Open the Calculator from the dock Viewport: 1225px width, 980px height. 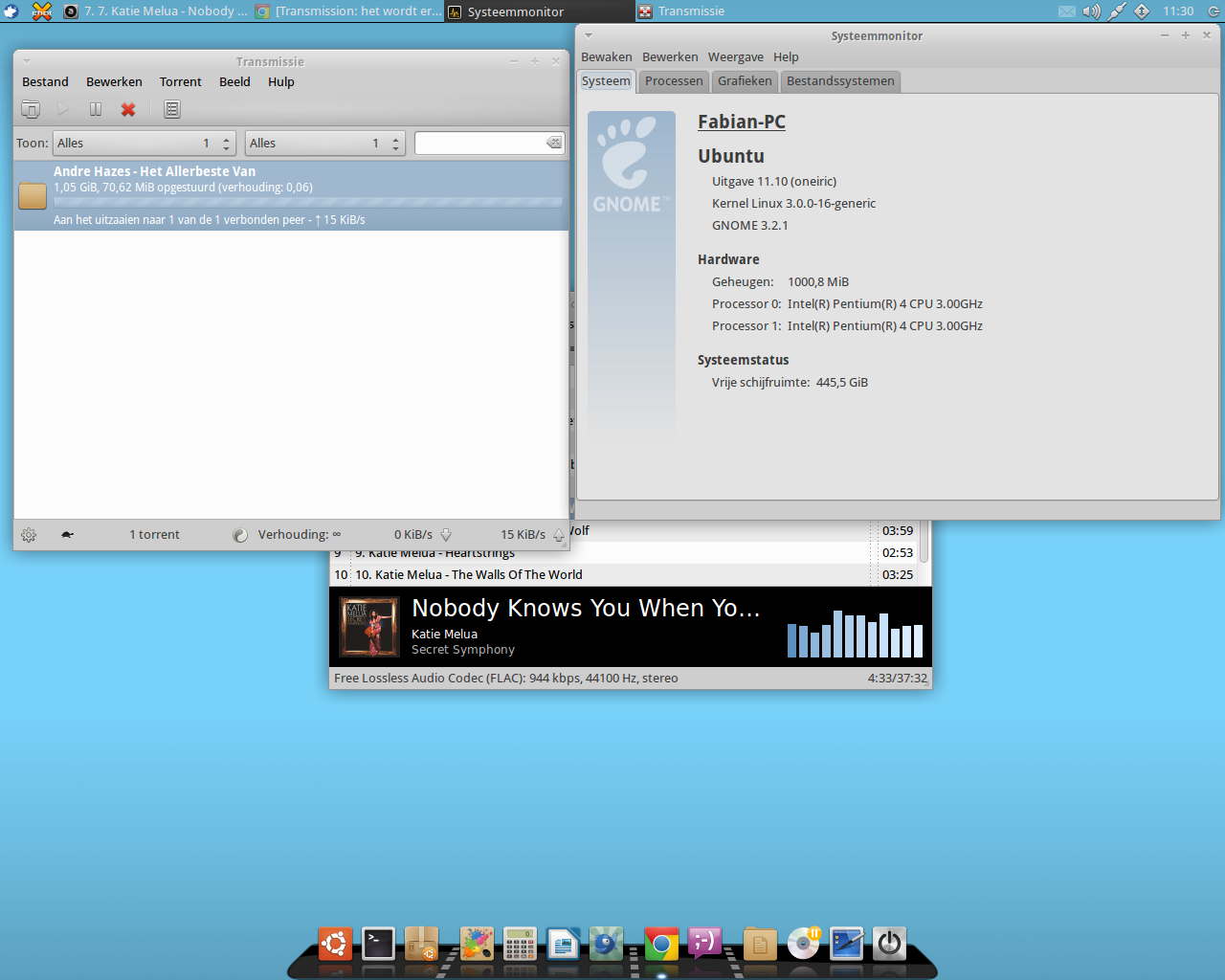pyautogui.click(x=520, y=945)
